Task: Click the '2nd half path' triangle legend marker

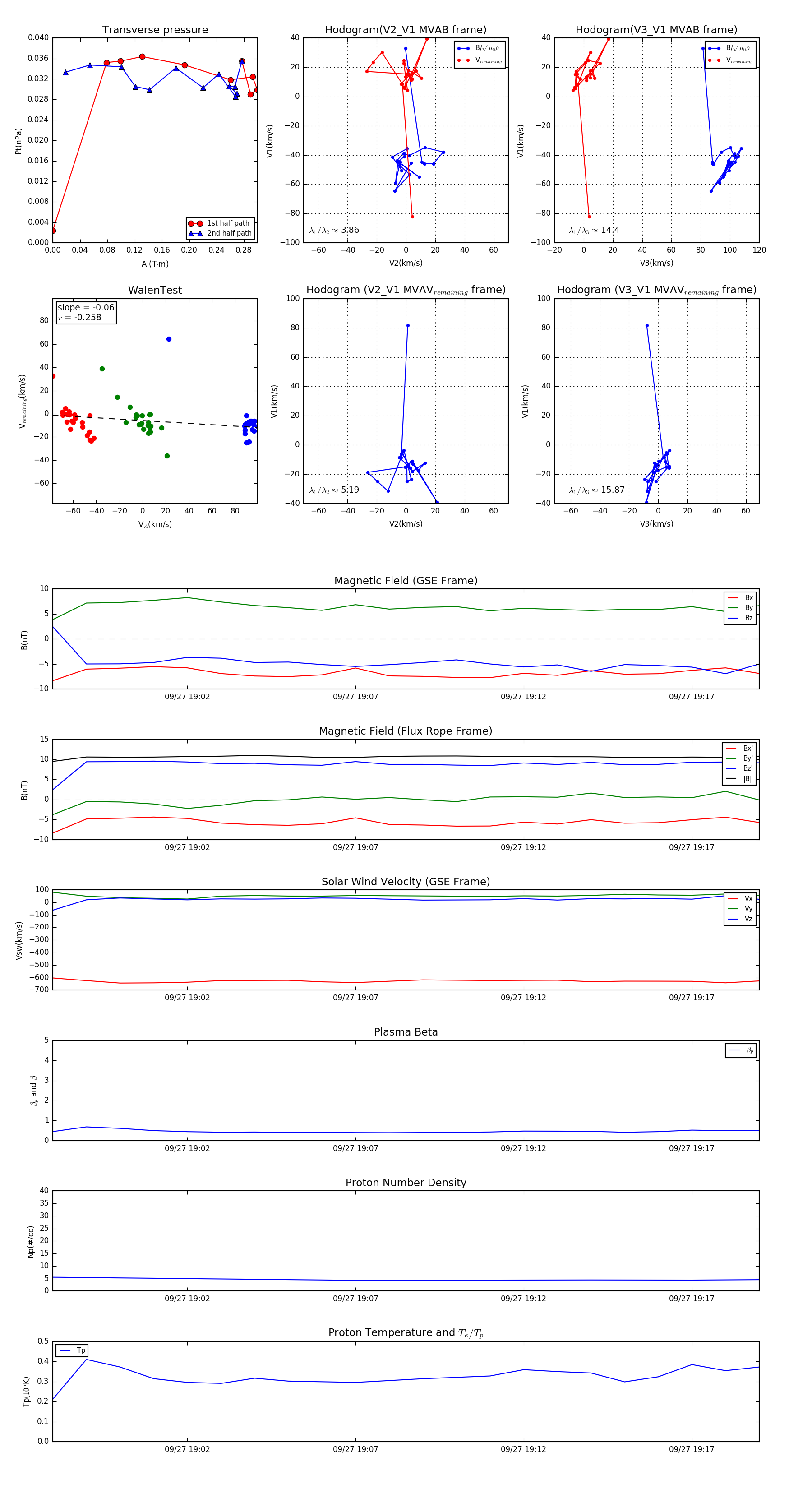Action: 195,234
